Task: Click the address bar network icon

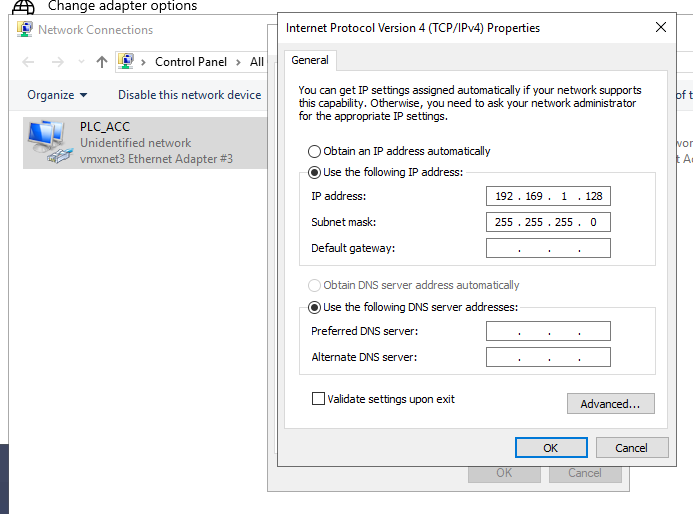Action: coord(126,62)
